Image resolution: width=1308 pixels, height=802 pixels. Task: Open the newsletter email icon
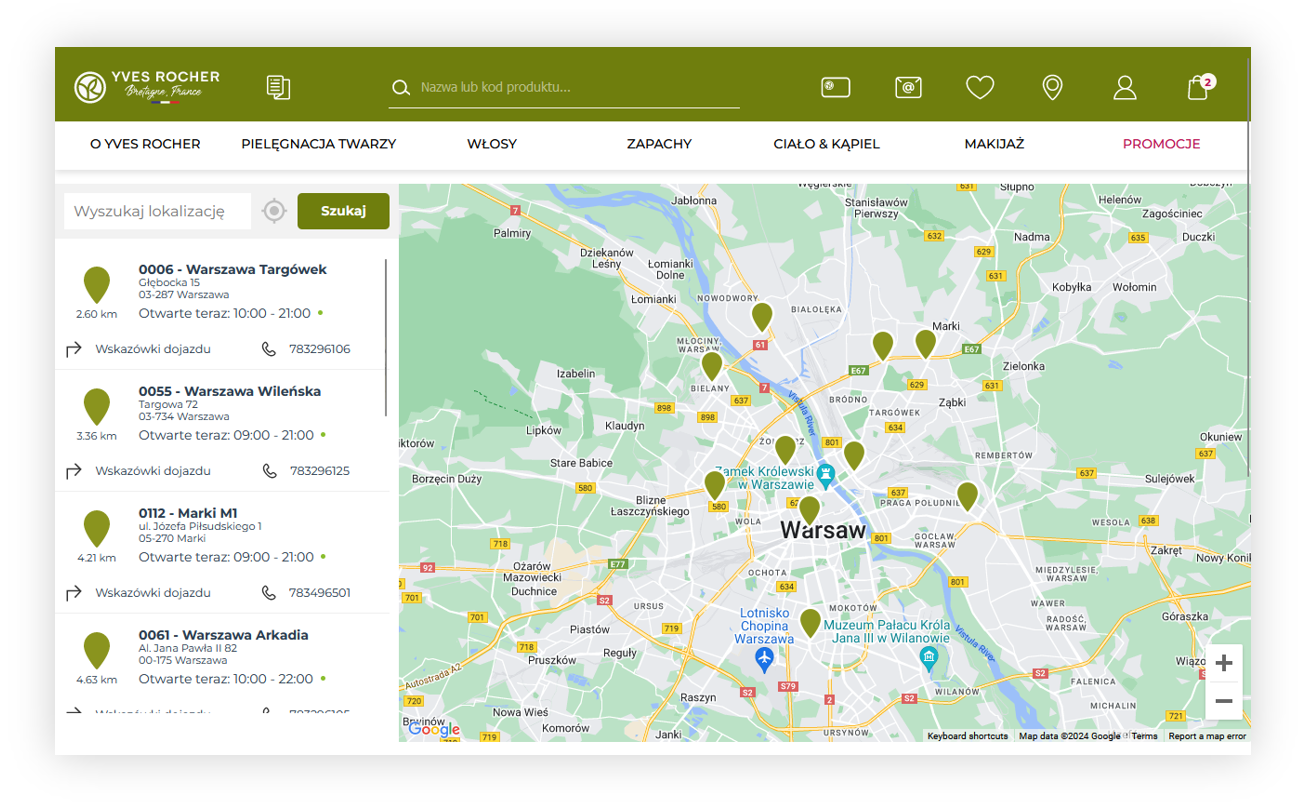[x=908, y=87]
